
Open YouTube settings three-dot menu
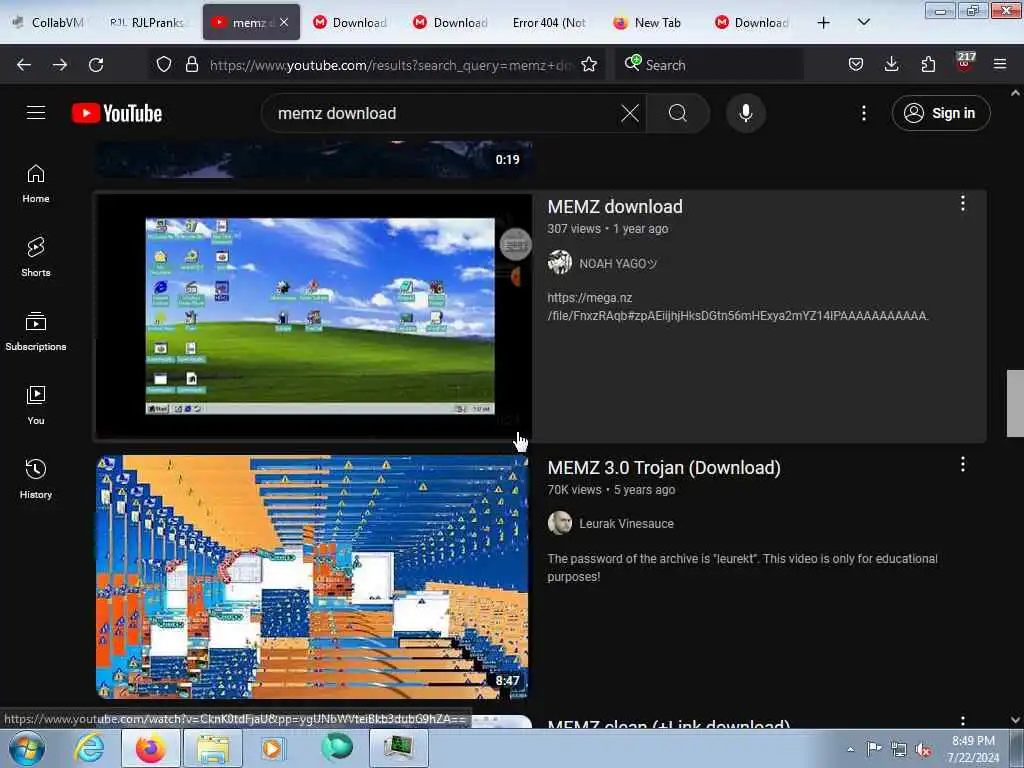[x=863, y=113]
